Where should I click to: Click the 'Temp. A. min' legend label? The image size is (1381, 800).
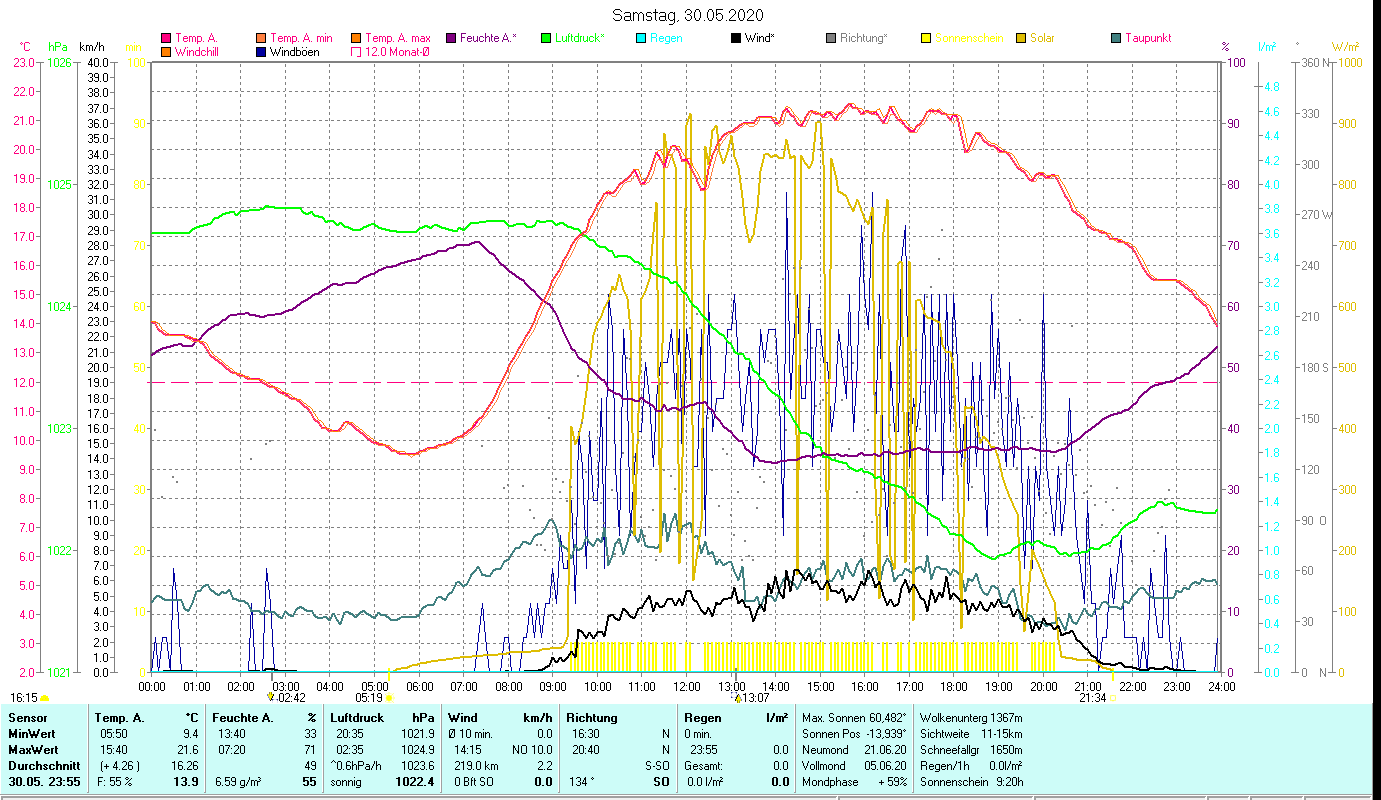(301, 39)
